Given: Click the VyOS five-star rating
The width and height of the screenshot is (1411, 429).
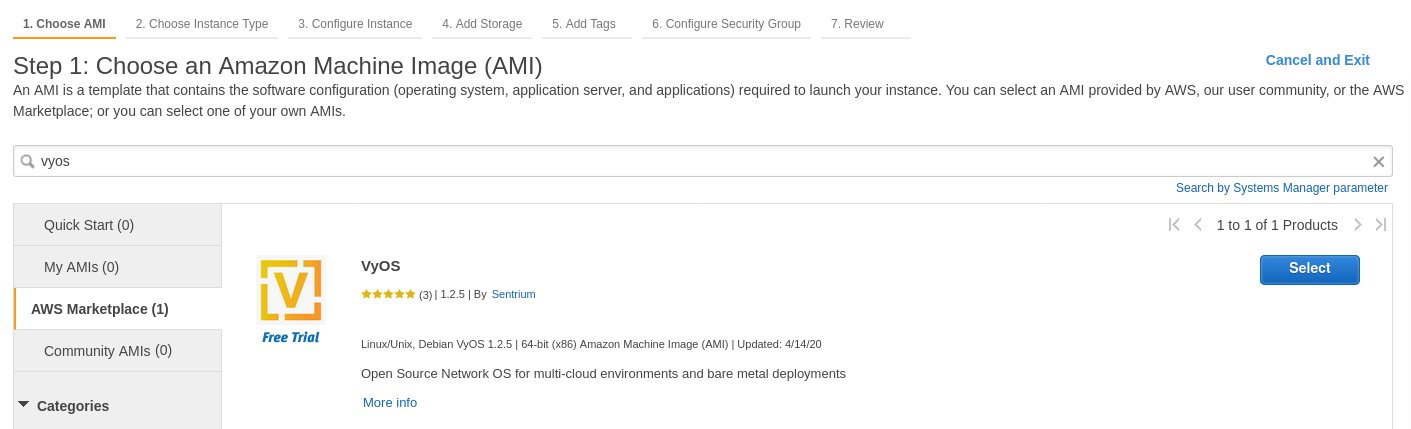Looking at the screenshot, I should point(388,294).
